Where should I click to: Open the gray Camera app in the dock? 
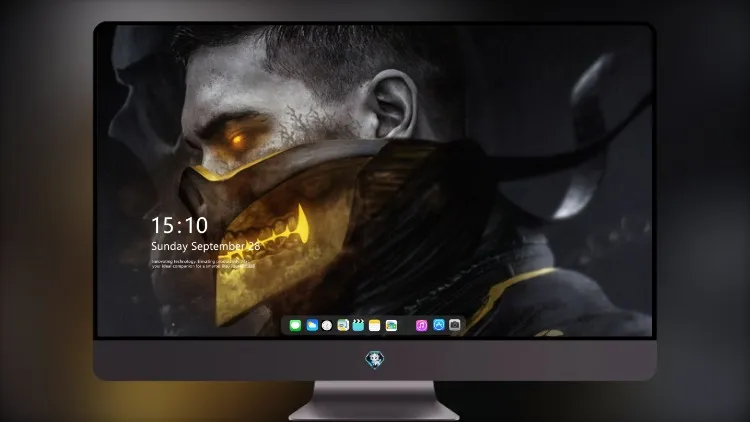pyautogui.click(x=455, y=325)
